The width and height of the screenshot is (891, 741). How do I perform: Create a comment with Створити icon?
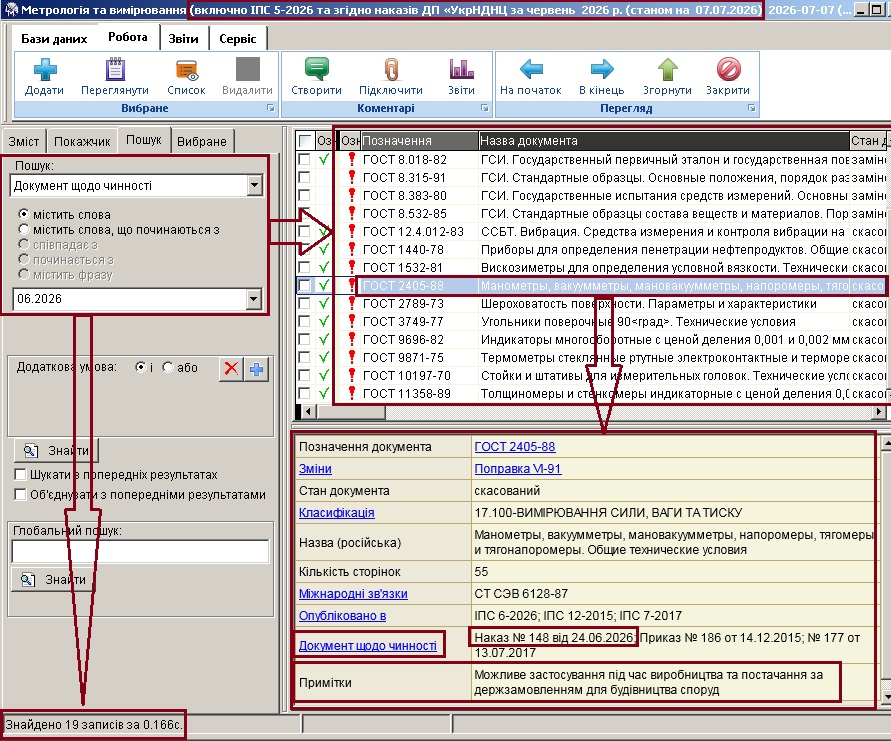coord(317,69)
